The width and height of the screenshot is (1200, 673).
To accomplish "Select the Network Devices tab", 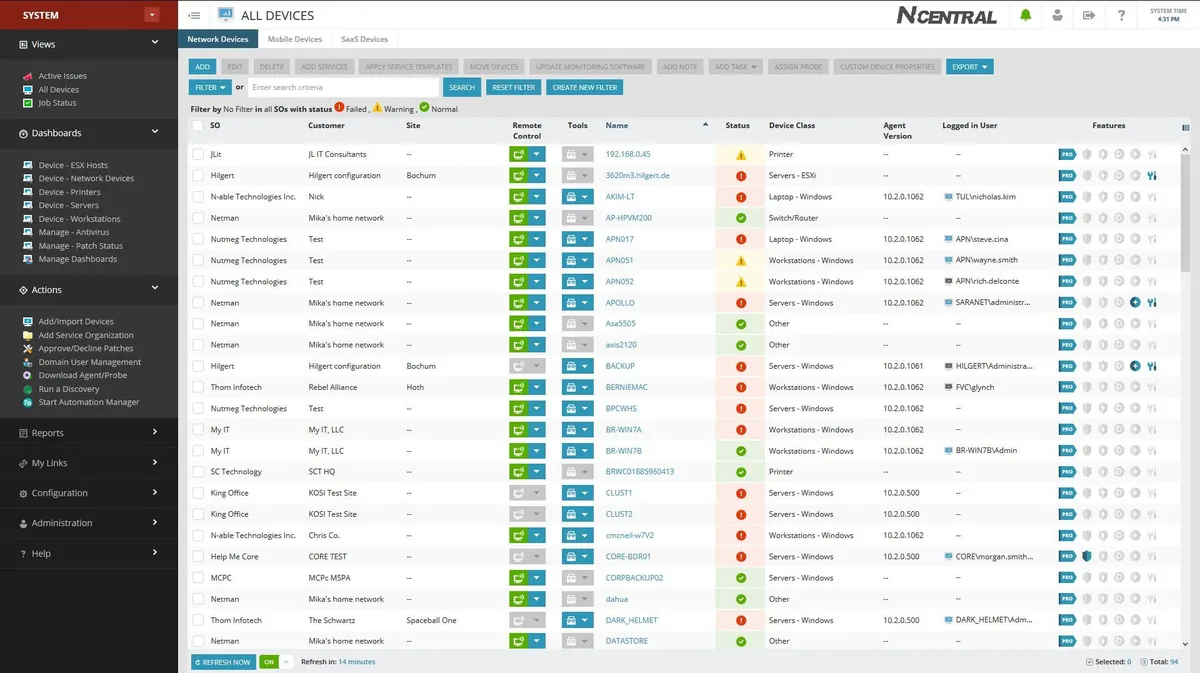I will coord(218,39).
